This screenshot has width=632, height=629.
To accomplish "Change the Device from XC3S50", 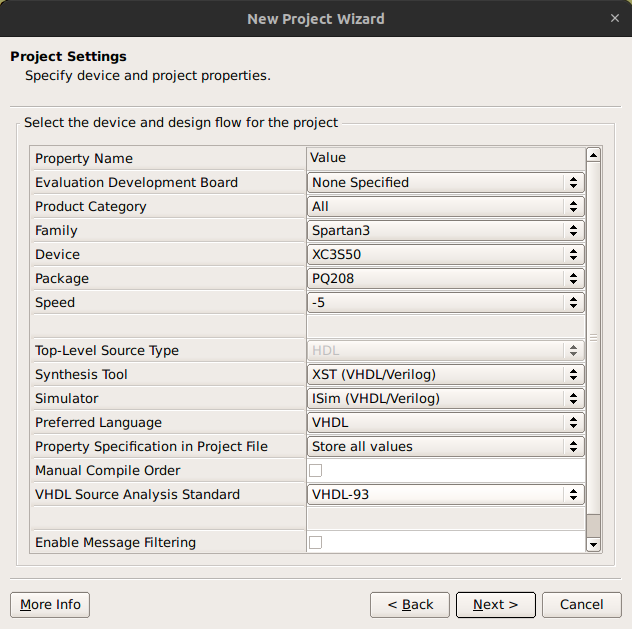I will (x=445, y=254).
